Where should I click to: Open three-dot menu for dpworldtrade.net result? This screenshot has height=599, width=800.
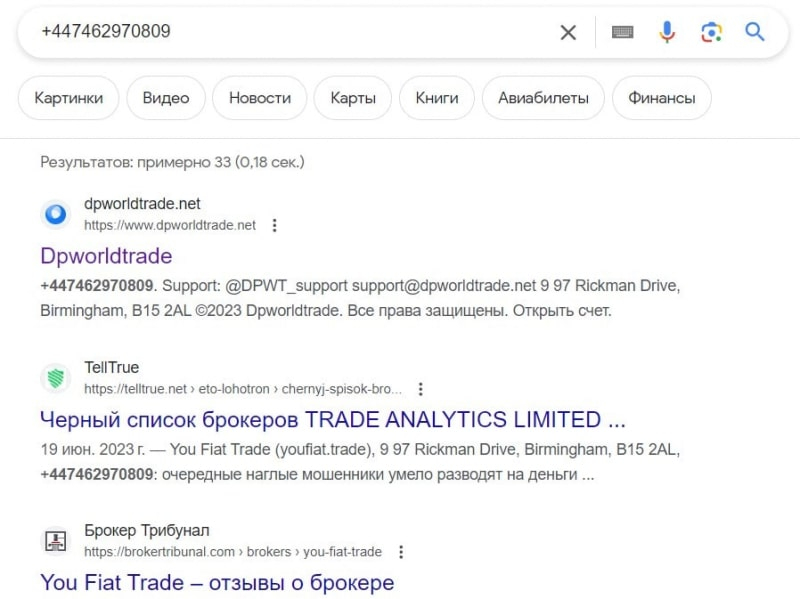point(274,225)
